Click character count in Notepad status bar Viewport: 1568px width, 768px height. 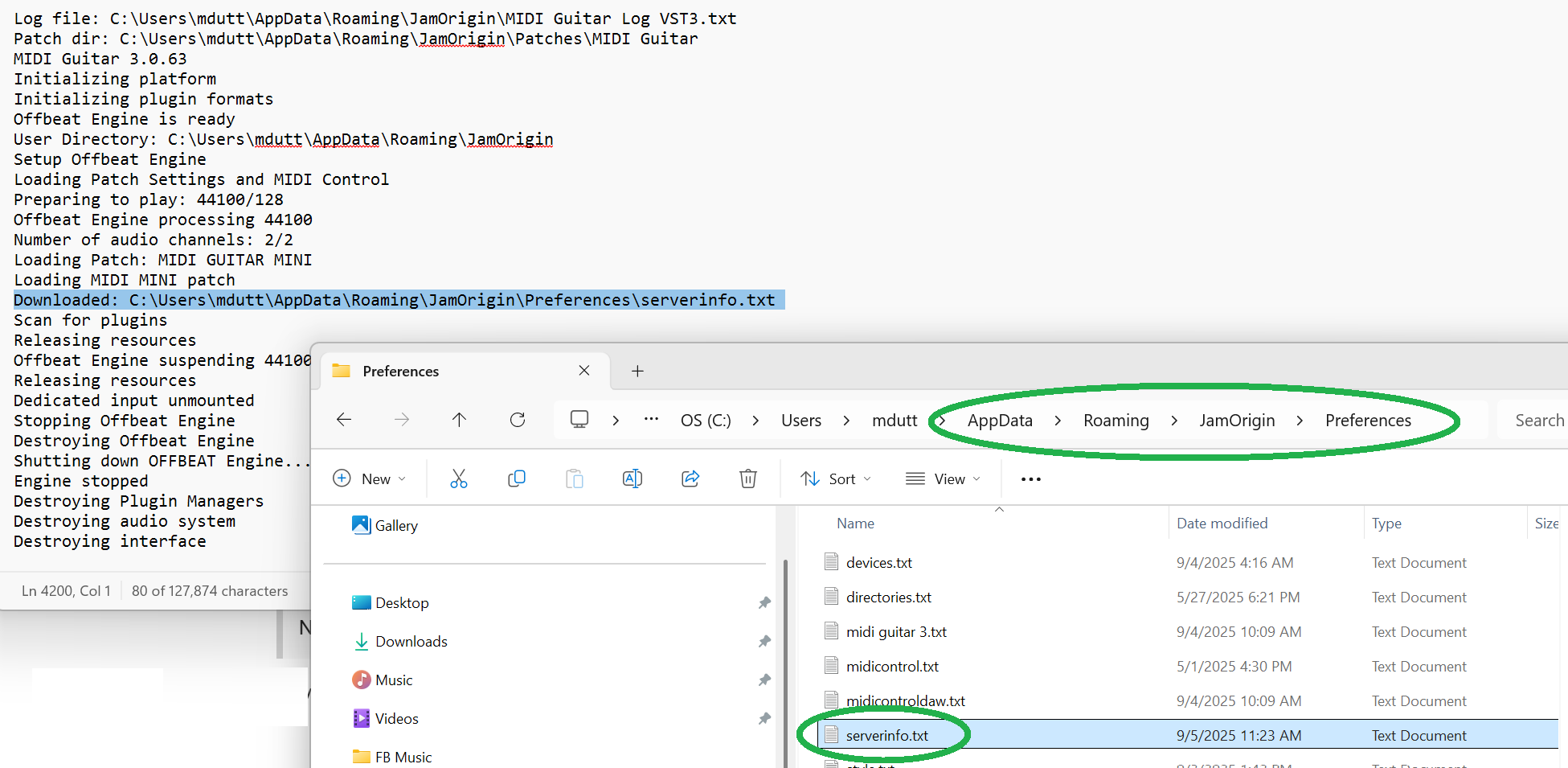[x=210, y=591]
